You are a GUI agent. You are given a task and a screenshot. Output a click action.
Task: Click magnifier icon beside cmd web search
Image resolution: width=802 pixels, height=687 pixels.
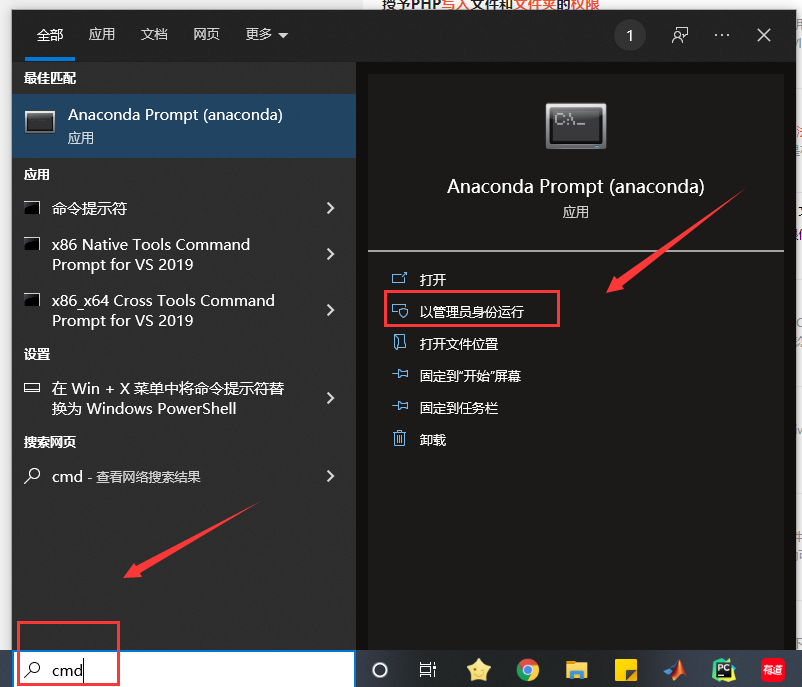tap(32, 476)
